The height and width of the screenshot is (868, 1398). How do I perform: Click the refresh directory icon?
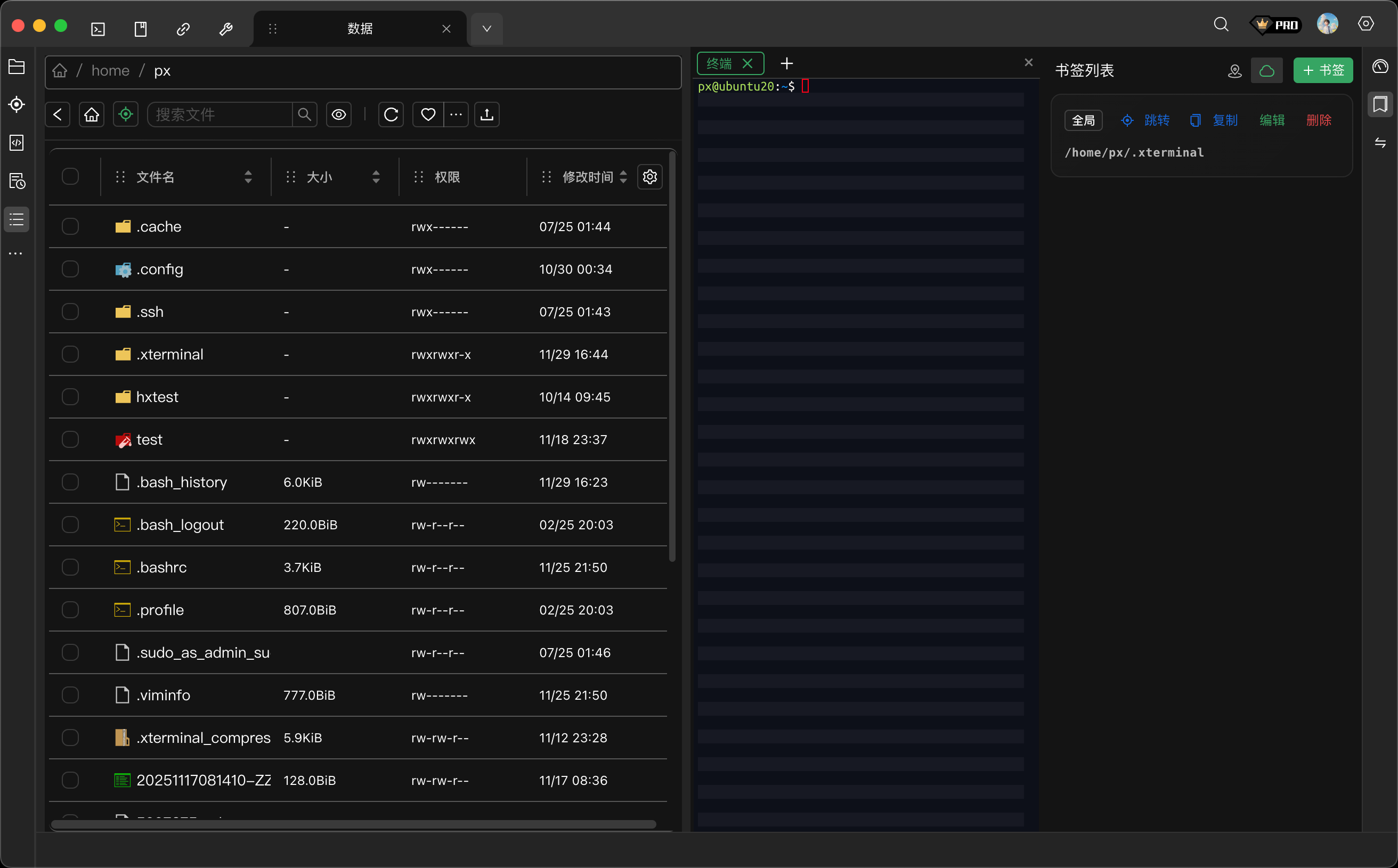click(x=391, y=115)
